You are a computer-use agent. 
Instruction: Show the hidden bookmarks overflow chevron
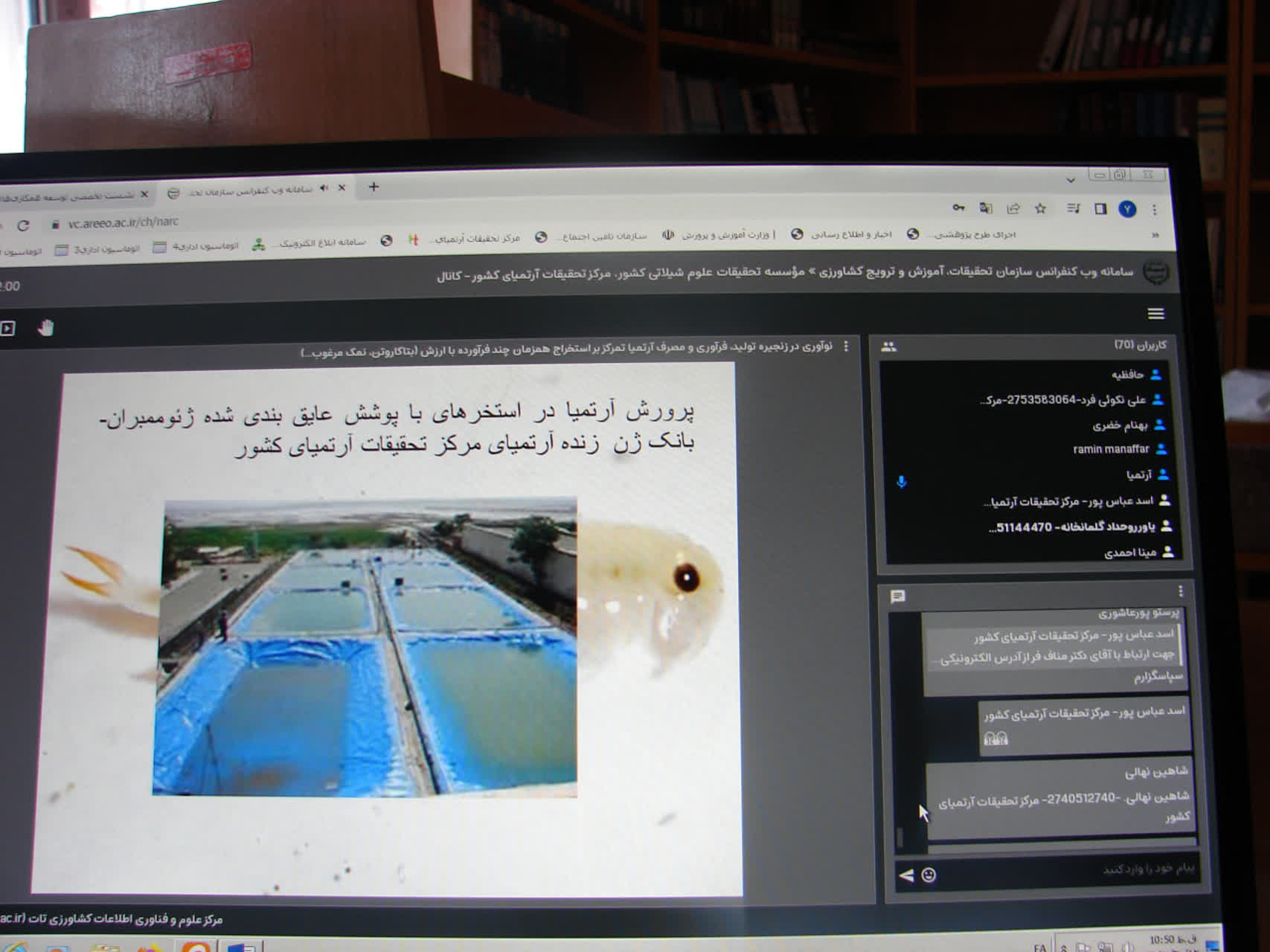click(1155, 235)
